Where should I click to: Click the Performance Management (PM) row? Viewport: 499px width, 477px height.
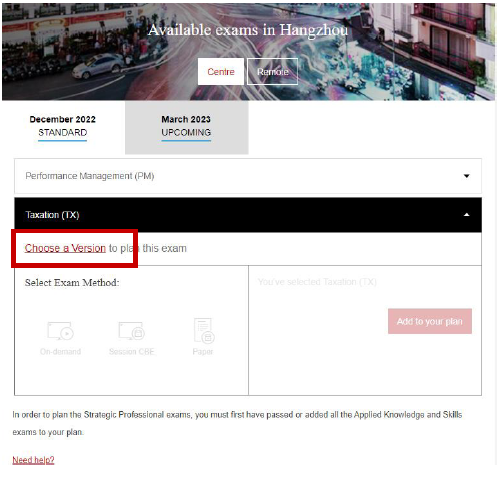pyautogui.click(x=248, y=176)
